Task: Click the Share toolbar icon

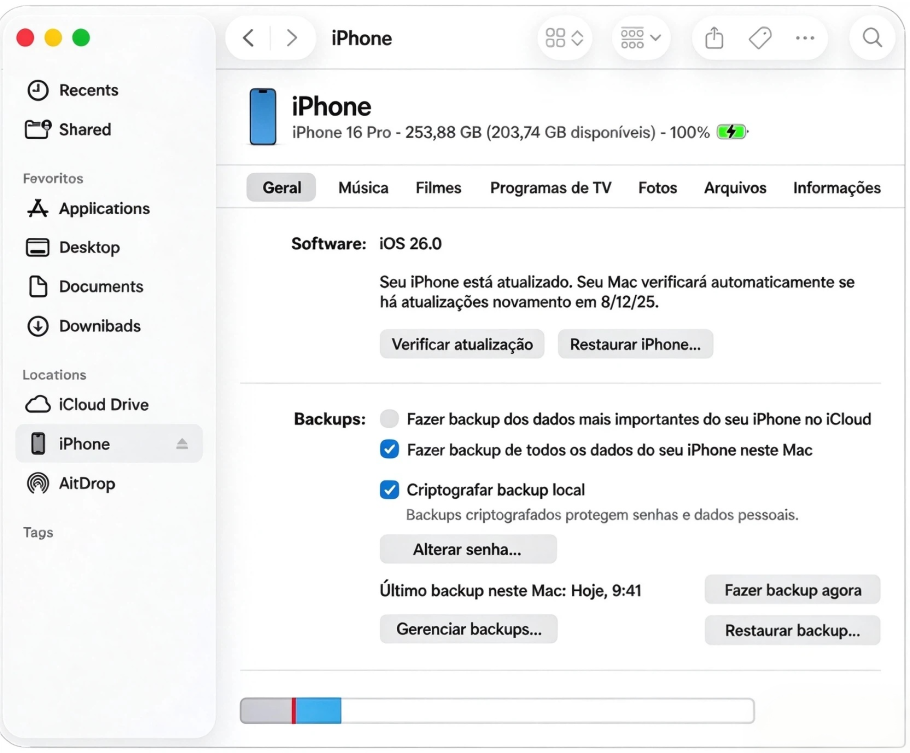Action: pos(714,38)
